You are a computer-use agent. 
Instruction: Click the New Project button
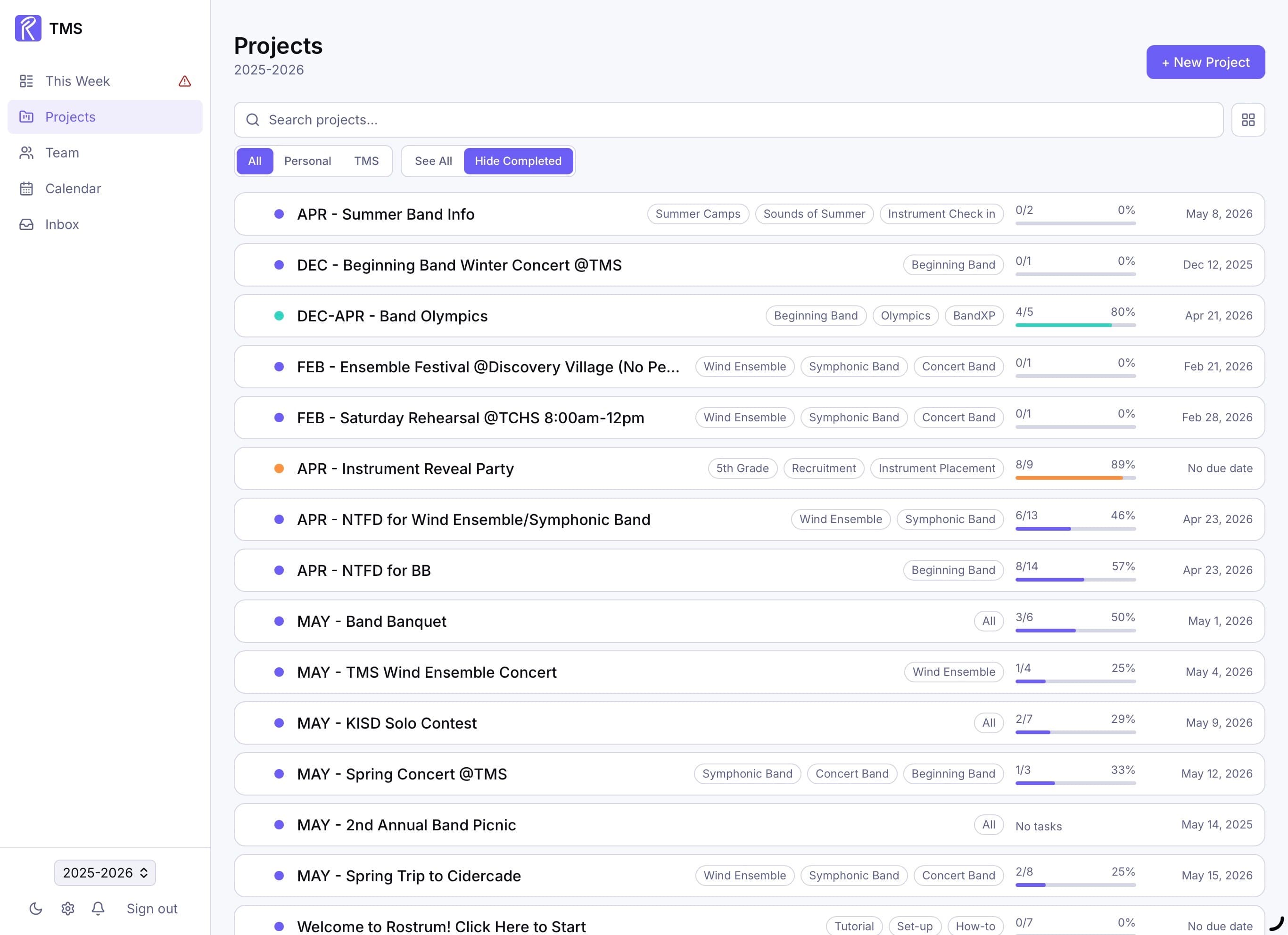tap(1205, 63)
